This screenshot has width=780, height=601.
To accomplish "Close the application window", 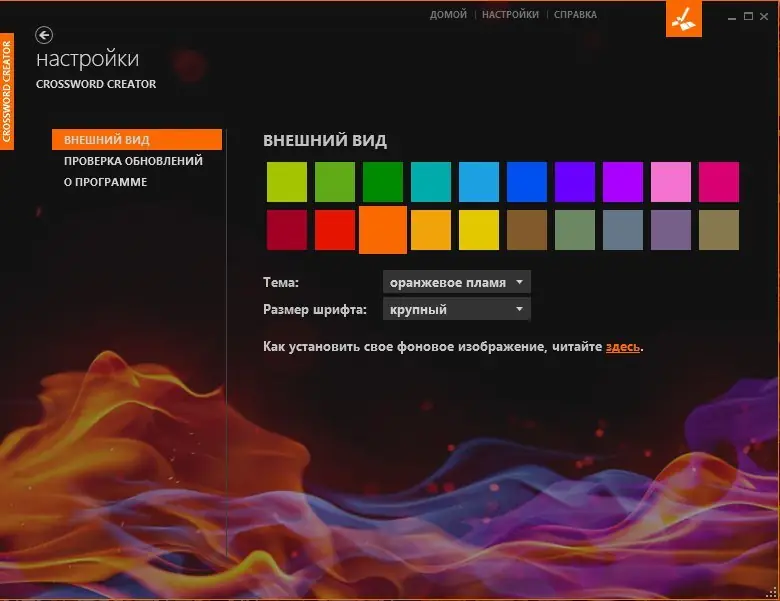I will coord(764,16).
